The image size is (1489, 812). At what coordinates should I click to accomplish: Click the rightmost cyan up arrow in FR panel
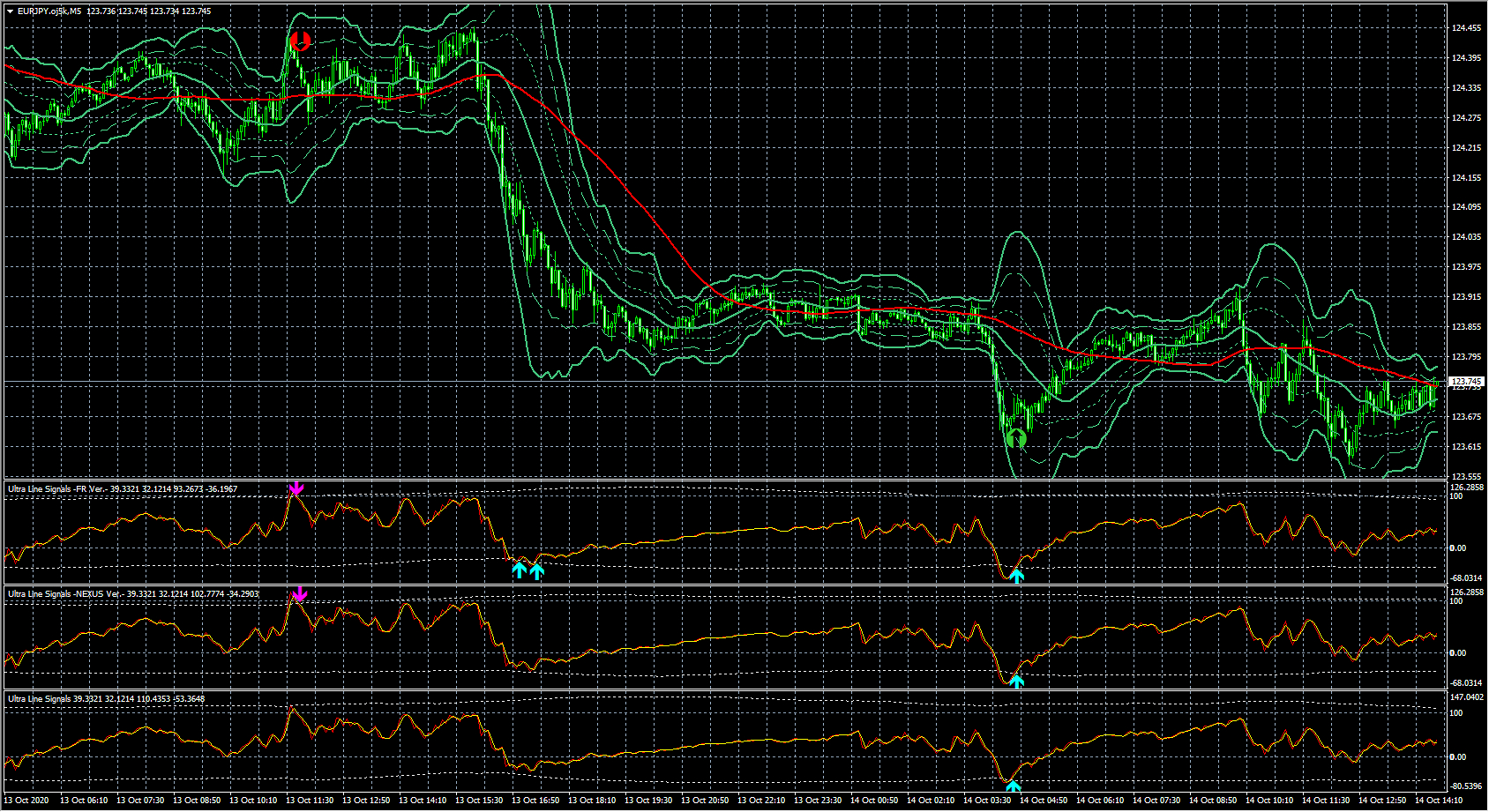(x=1017, y=577)
